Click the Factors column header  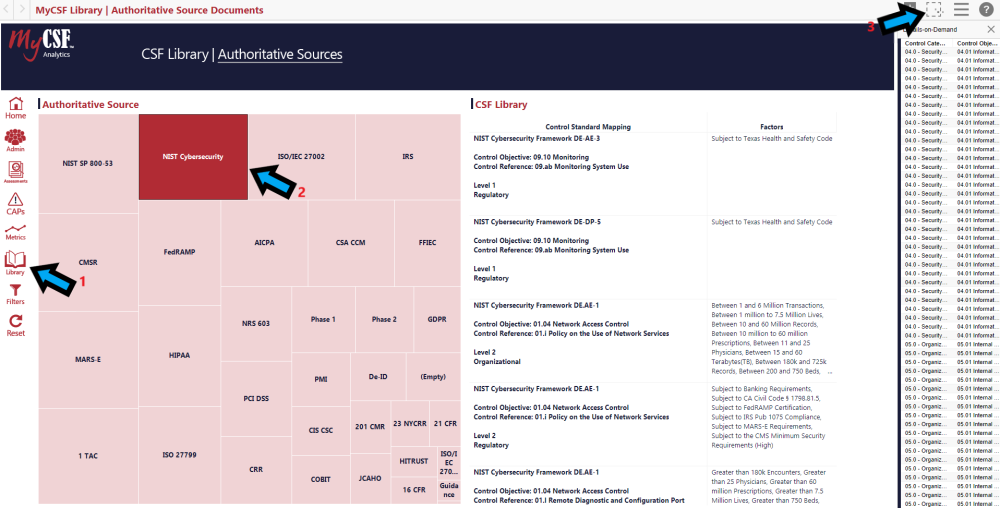click(772, 127)
